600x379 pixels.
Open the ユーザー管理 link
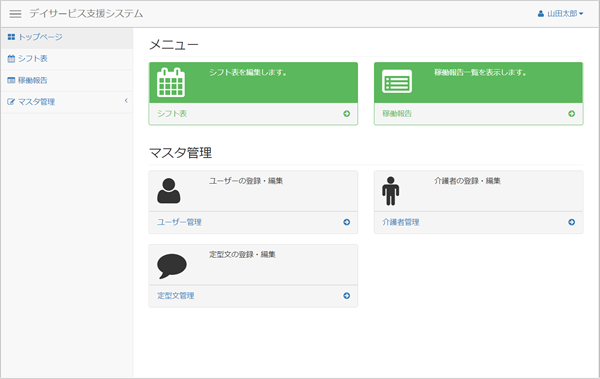pyautogui.click(x=179, y=222)
